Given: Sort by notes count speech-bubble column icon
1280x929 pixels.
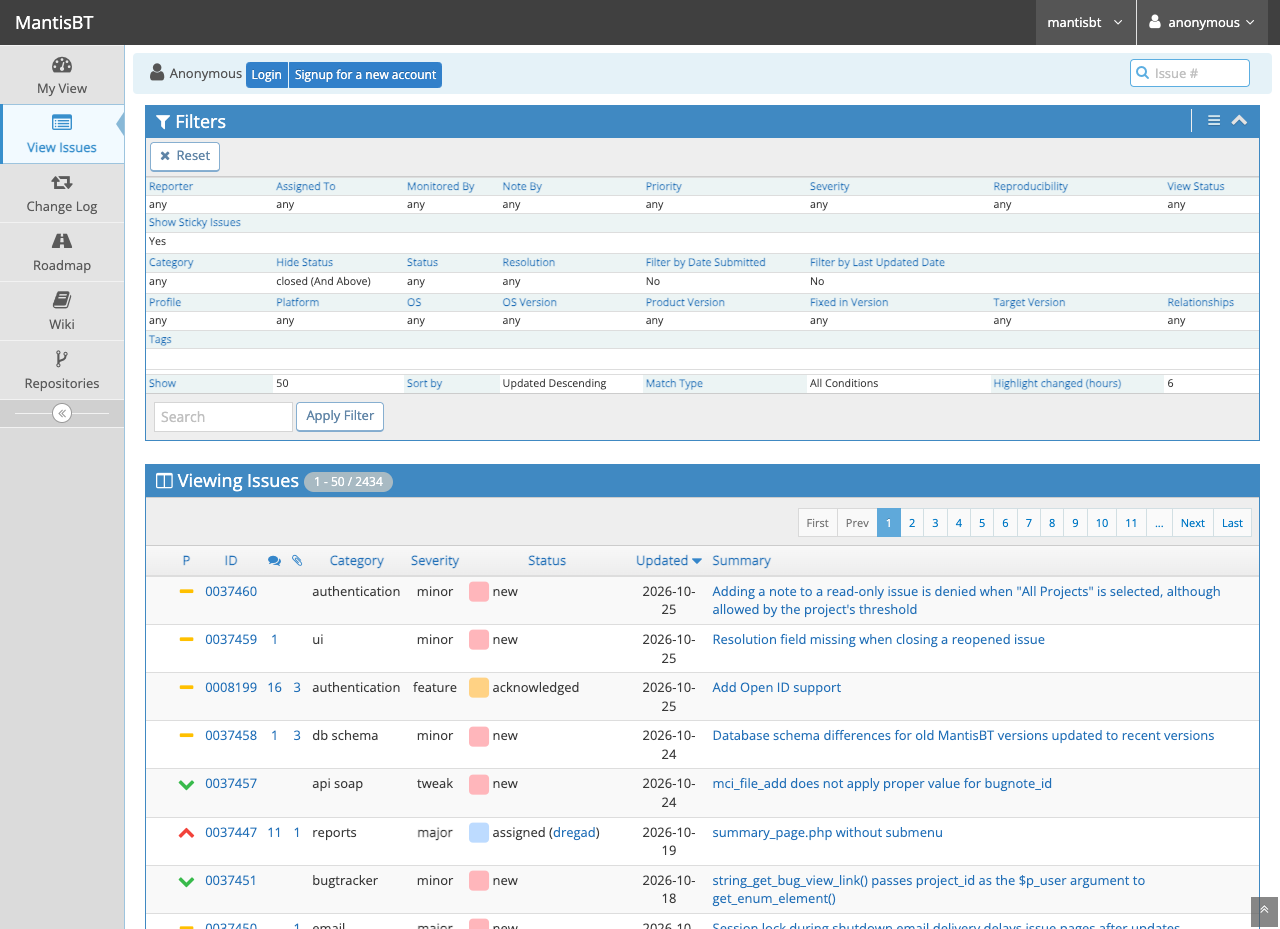Looking at the screenshot, I should pyautogui.click(x=275, y=561).
